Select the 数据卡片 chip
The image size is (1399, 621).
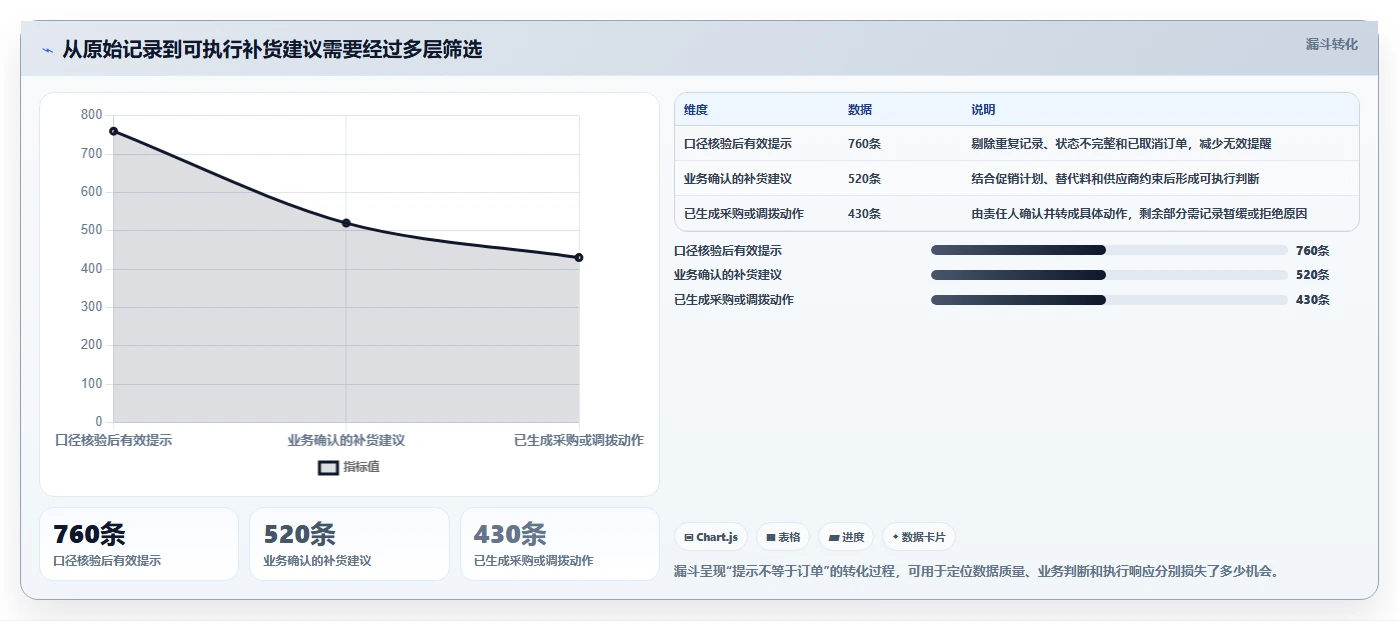918,537
